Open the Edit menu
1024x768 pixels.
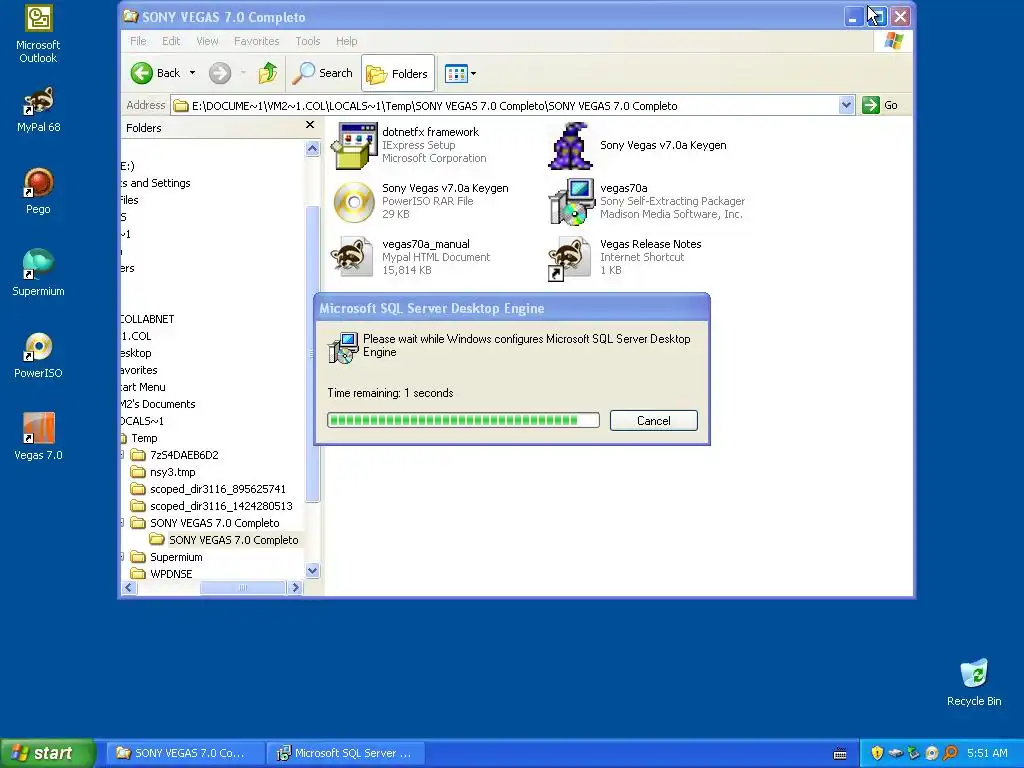(171, 41)
